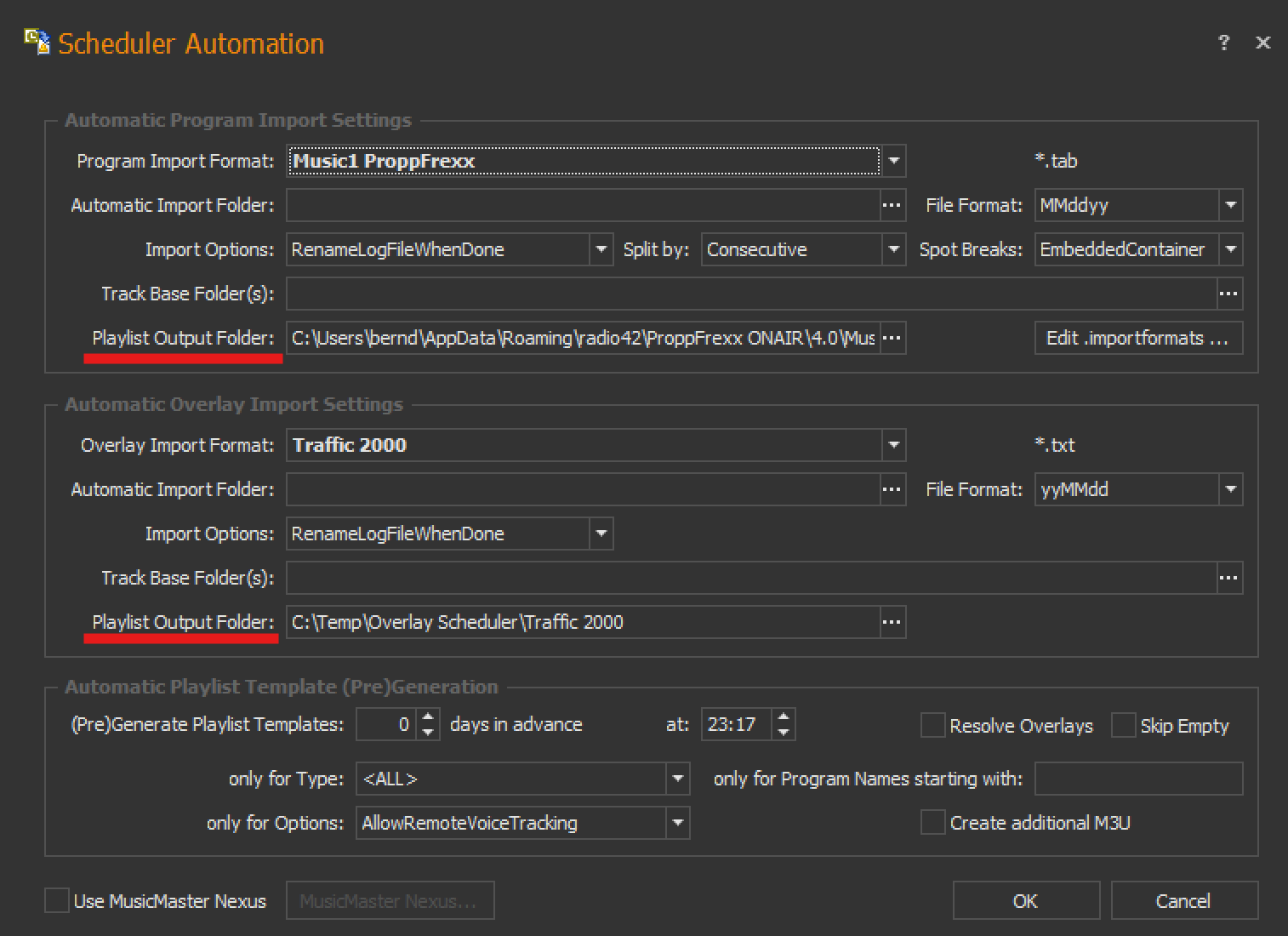Screen dimensions: 1288x936
Task: Browse overlay Playlist Output Folder path
Action: pyautogui.click(x=892, y=622)
